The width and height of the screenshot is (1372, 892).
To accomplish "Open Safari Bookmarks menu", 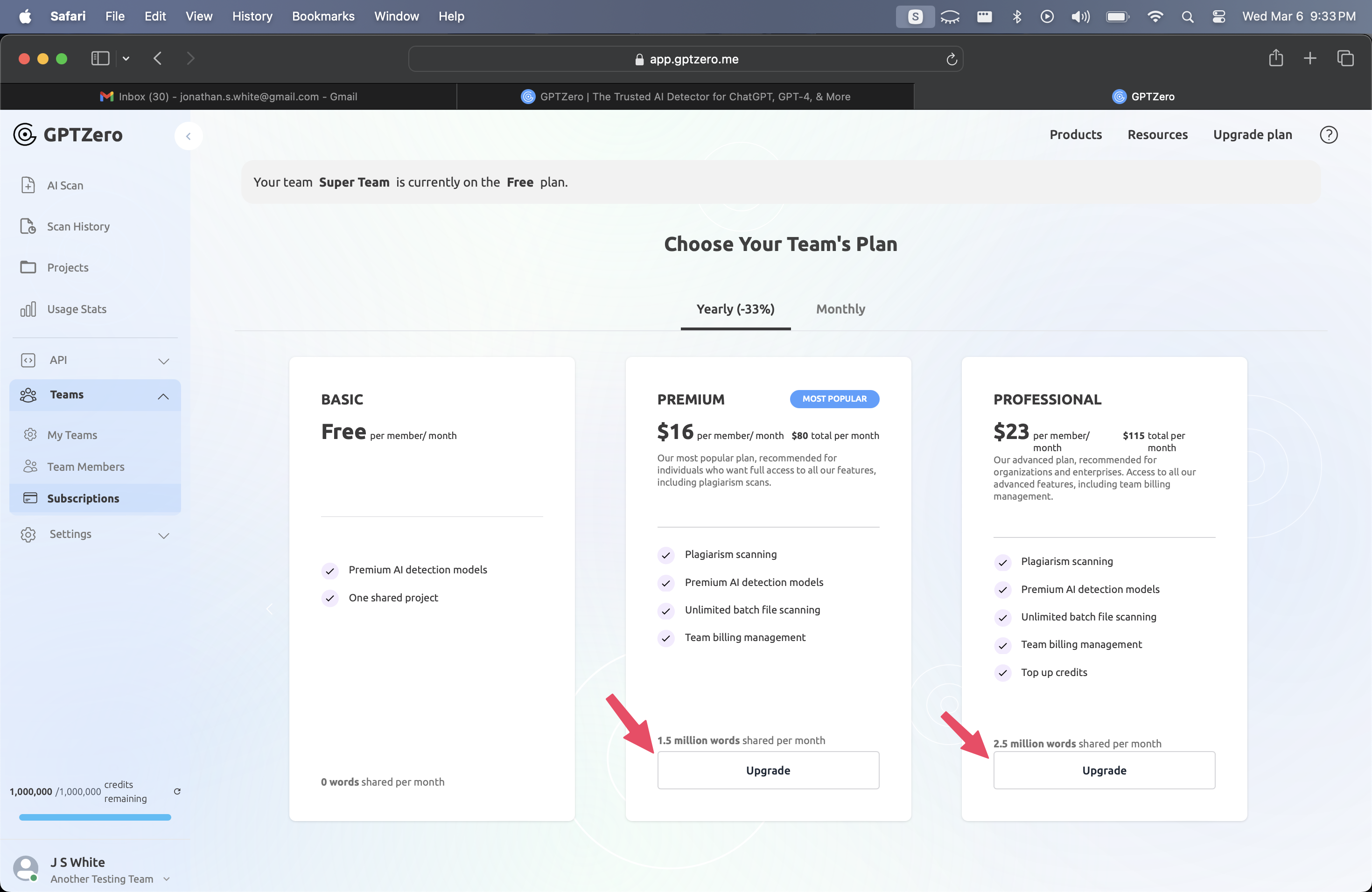I will click(x=323, y=17).
